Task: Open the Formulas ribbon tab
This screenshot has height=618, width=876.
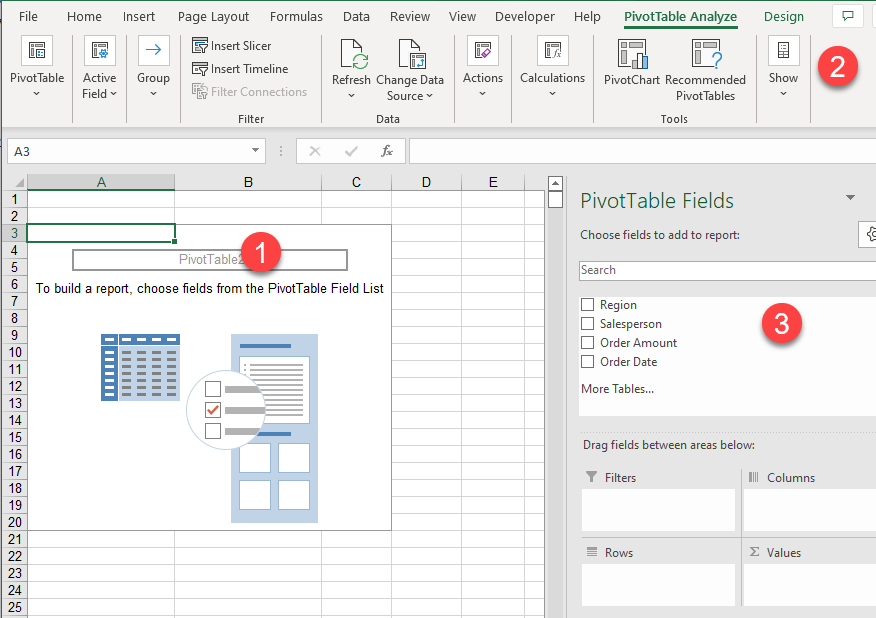Action: (296, 16)
